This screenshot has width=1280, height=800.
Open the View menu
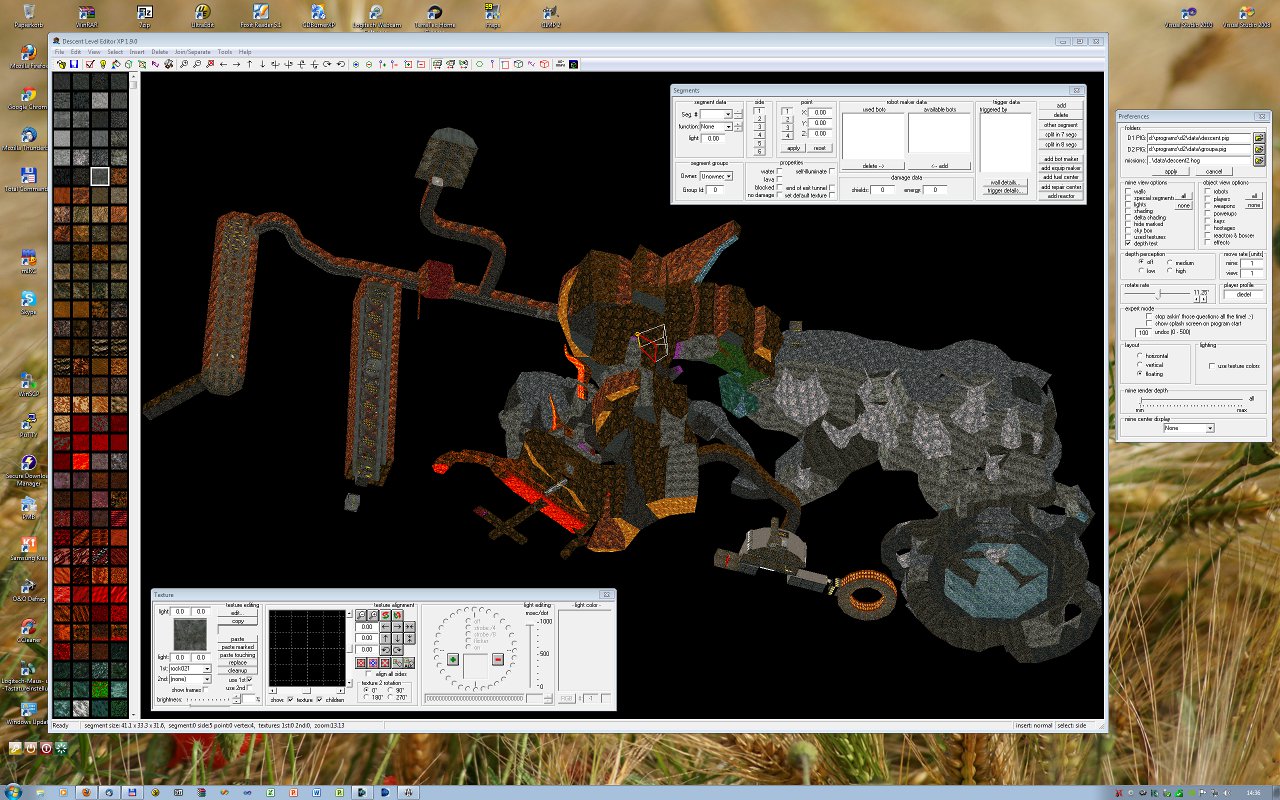tap(94, 52)
